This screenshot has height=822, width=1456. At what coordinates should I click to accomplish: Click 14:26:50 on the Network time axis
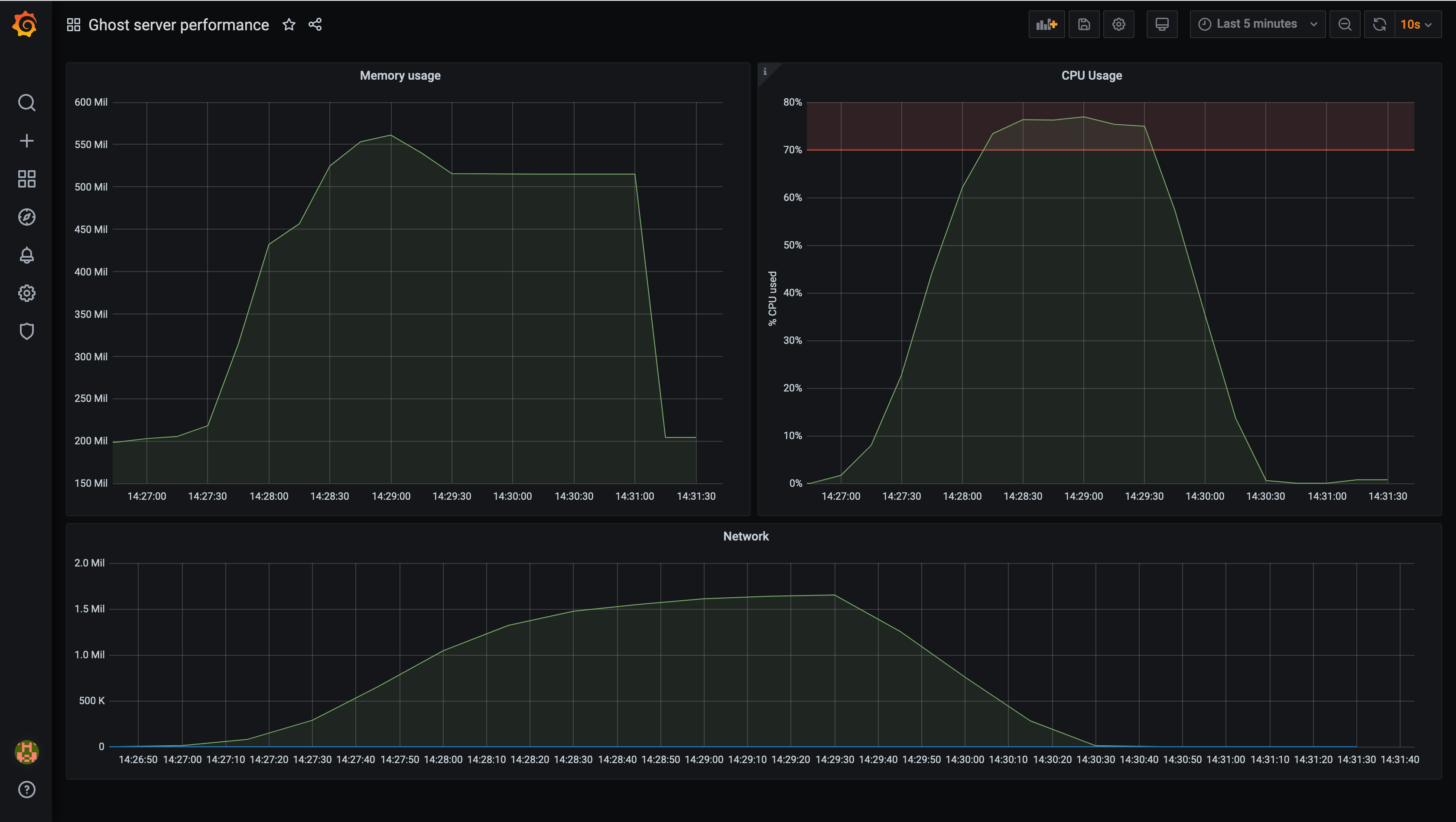[x=138, y=759]
